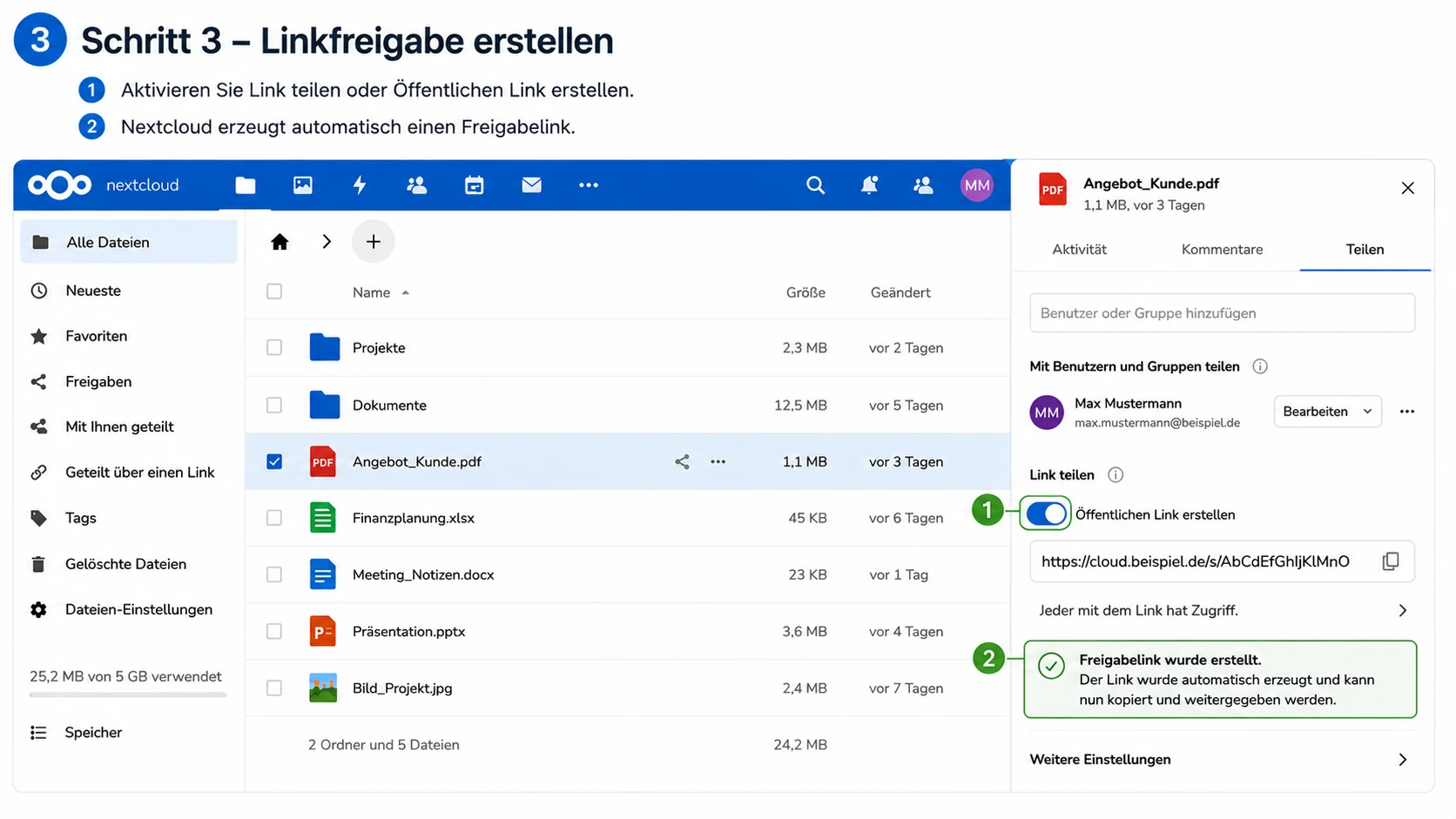Disable the Öffentlichen Link erstellen toggle

(x=1046, y=514)
